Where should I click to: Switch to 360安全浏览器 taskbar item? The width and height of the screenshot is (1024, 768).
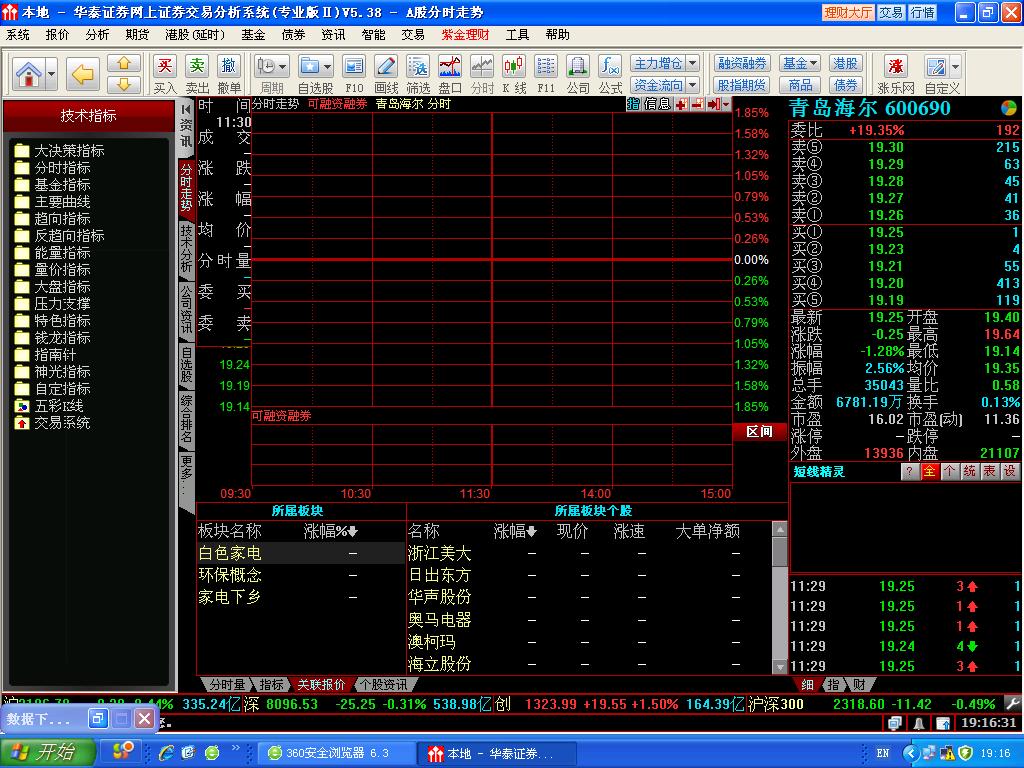pos(337,753)
